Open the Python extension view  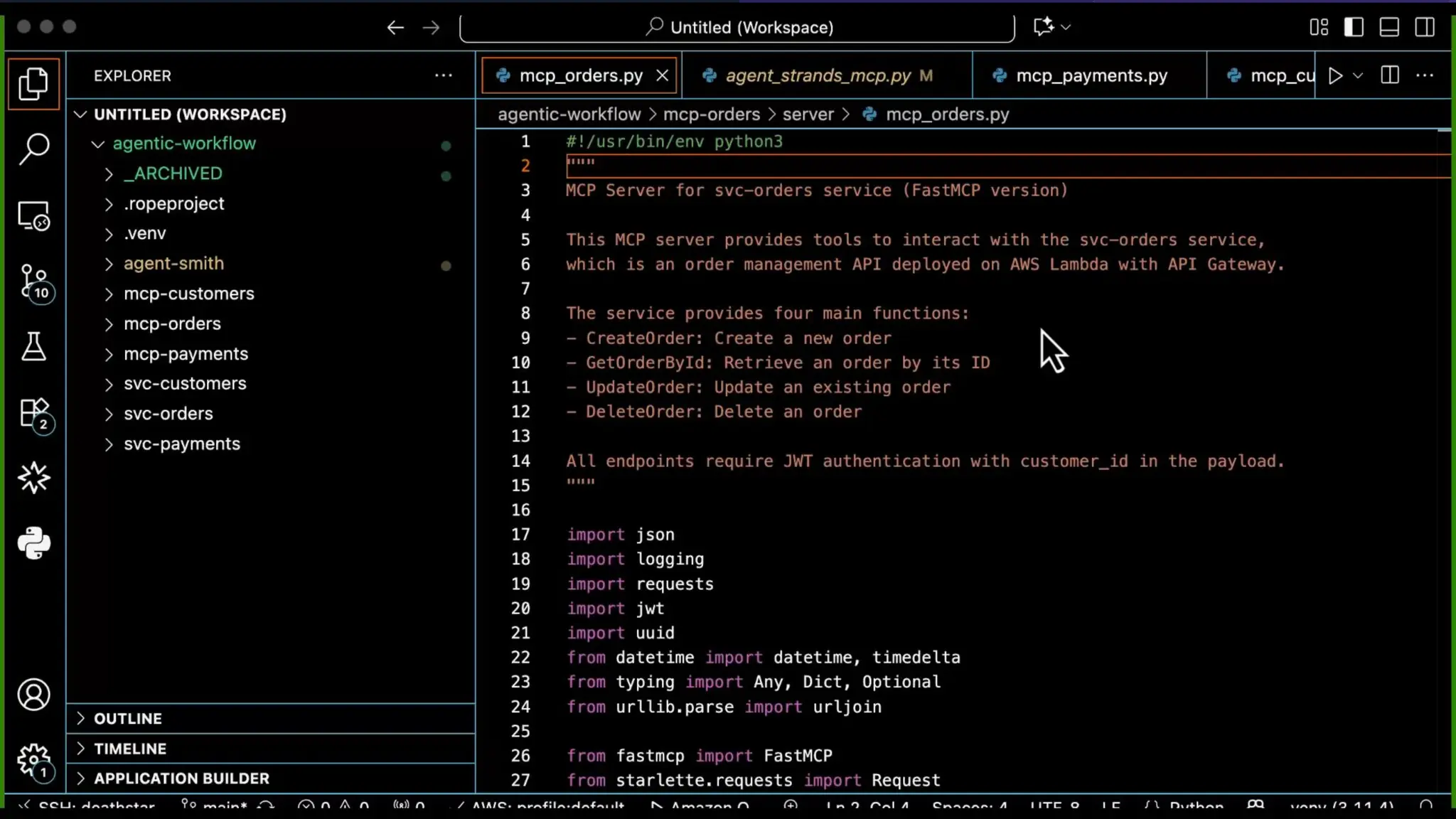(33, 543)
